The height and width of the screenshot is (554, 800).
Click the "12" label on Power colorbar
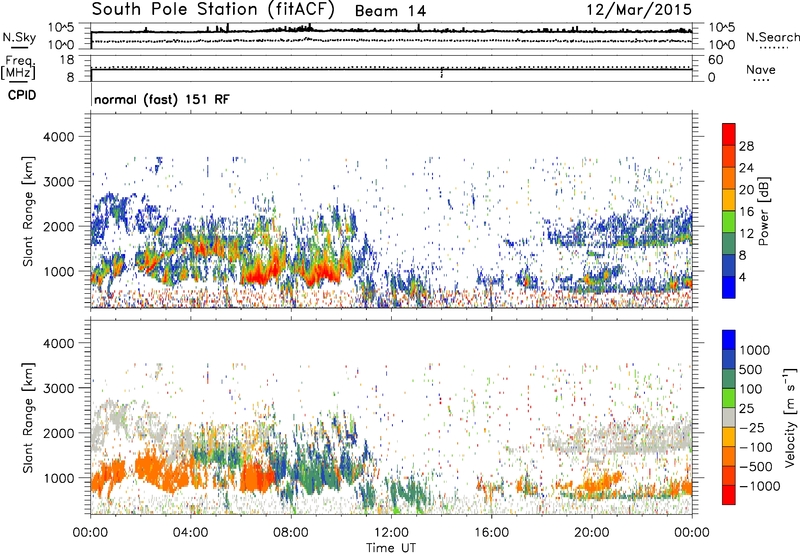point(746,234)
